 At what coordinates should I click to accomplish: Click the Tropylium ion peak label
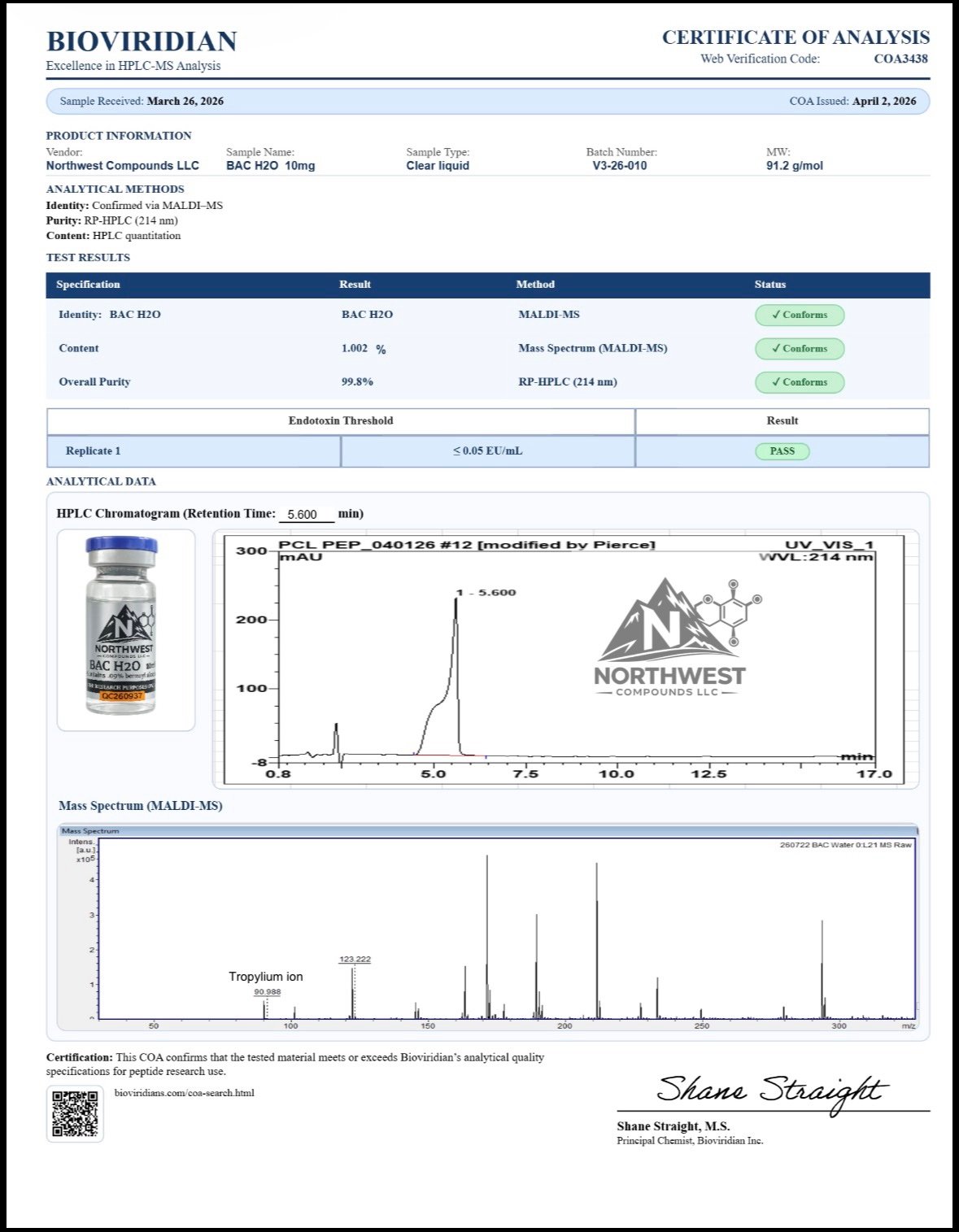tap(265, 977)
